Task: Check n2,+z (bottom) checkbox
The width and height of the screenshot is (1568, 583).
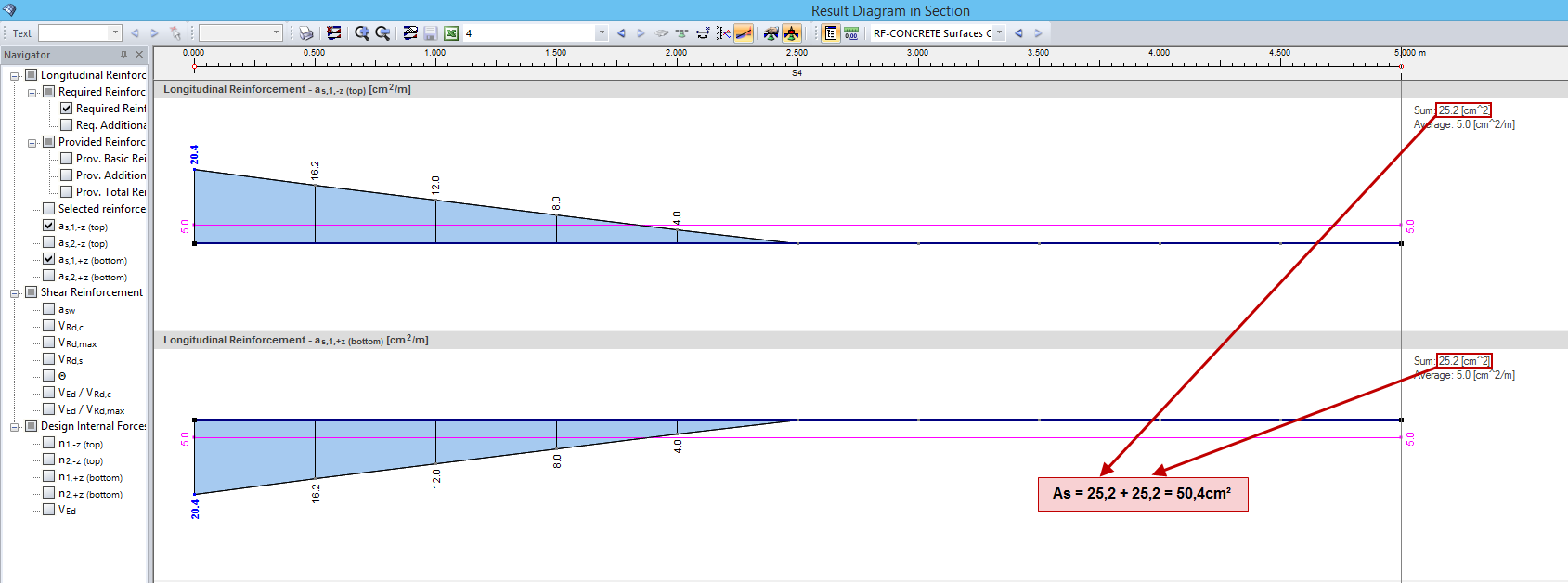Action: click(x=49, y=493)
